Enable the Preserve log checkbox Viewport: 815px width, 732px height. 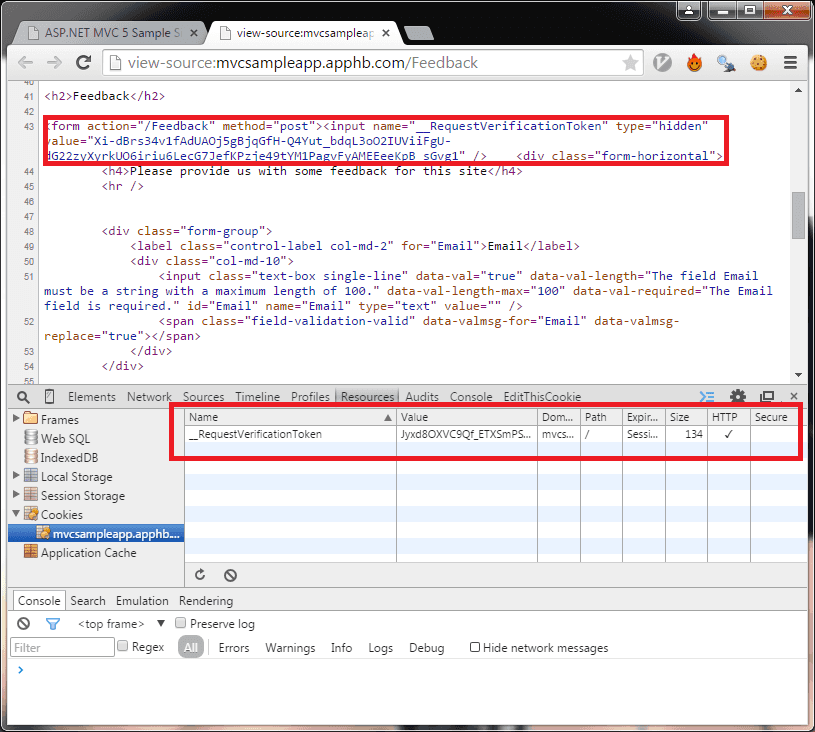(x=181, y=624)
